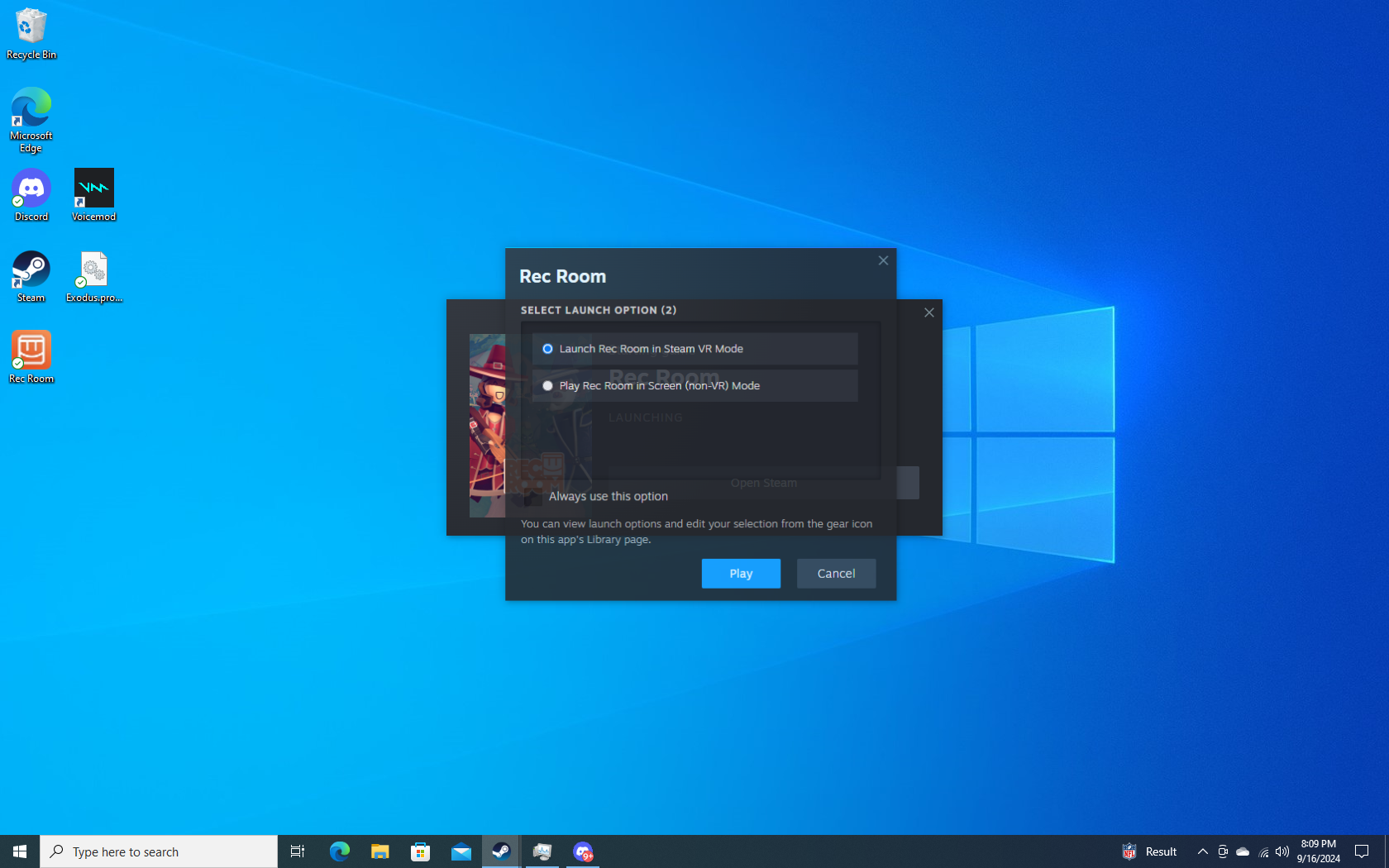
Task: Close the launching window behind the dialog
Action: point(929,312)
